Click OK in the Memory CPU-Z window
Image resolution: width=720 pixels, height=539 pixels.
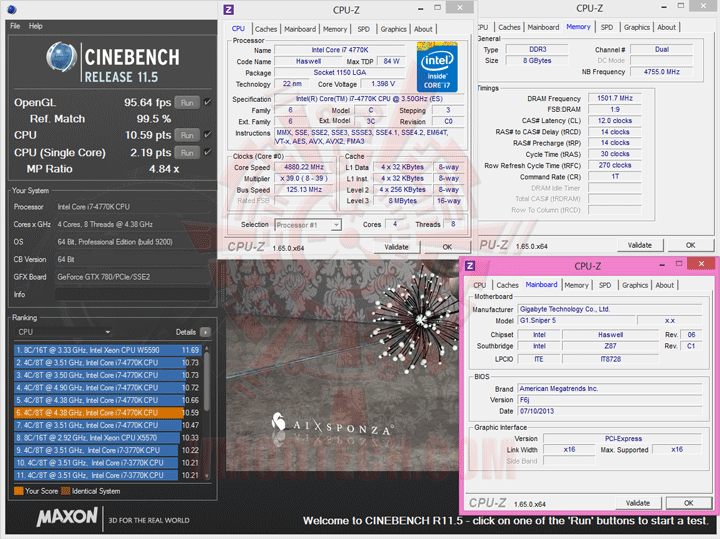coord(690,245)
